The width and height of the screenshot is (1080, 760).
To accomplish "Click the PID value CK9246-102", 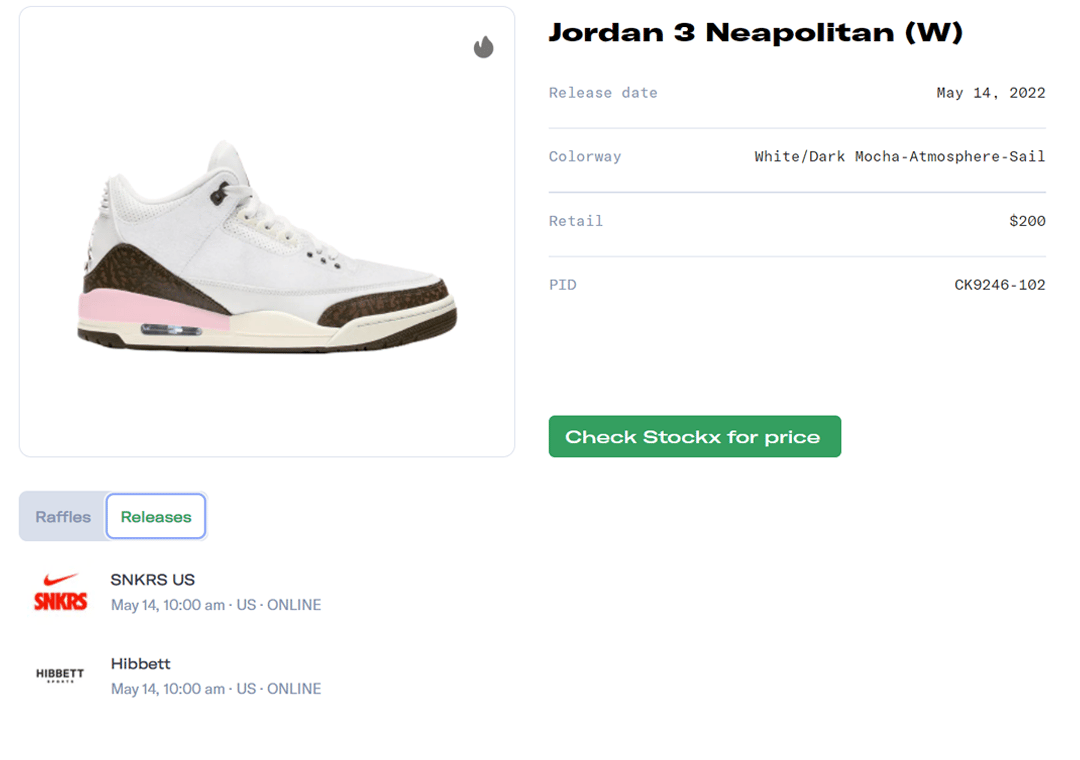I will pos(999,285).
